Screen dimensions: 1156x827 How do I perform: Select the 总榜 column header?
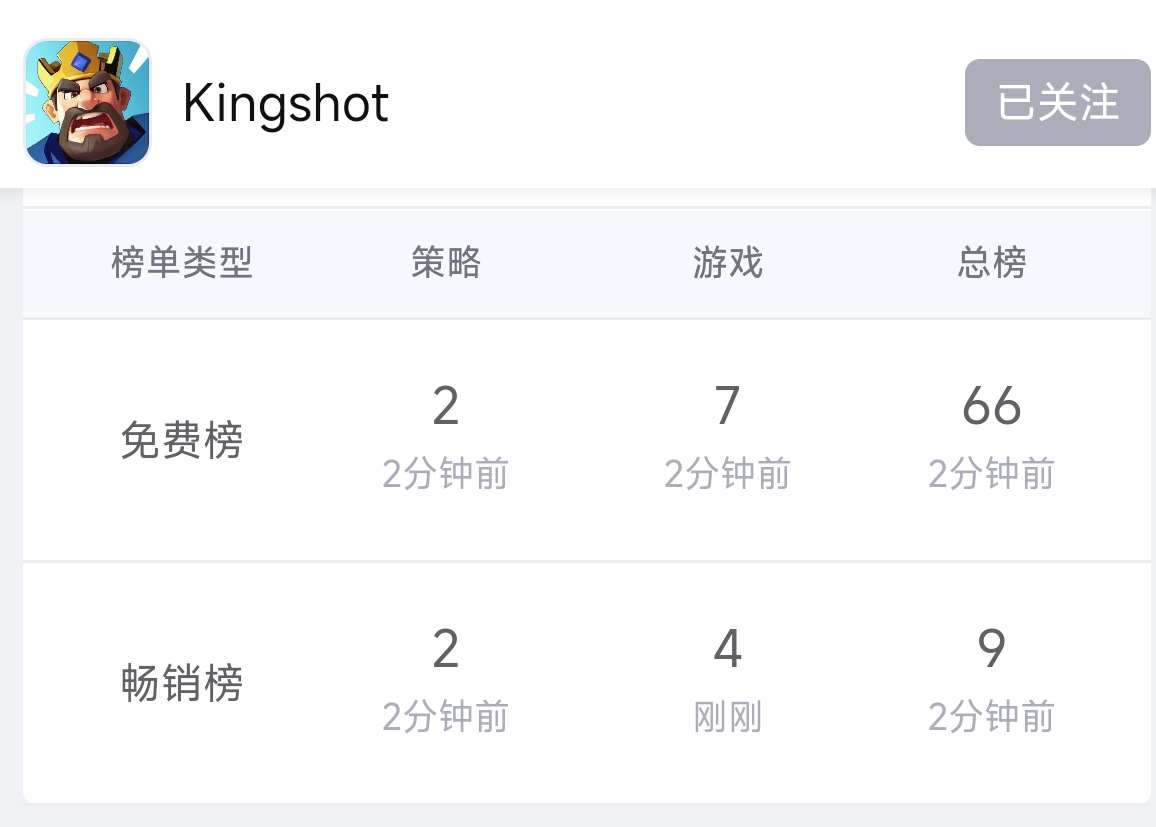click(x=992, y=262)
